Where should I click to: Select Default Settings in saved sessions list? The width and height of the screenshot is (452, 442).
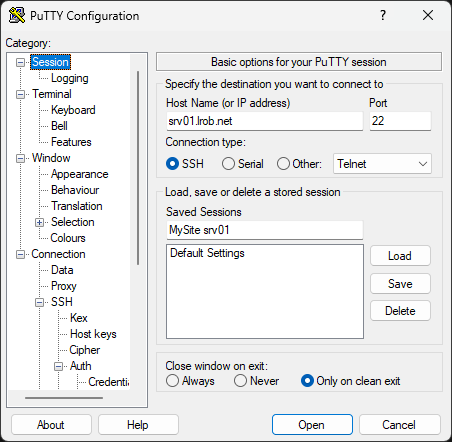[207, 253]
